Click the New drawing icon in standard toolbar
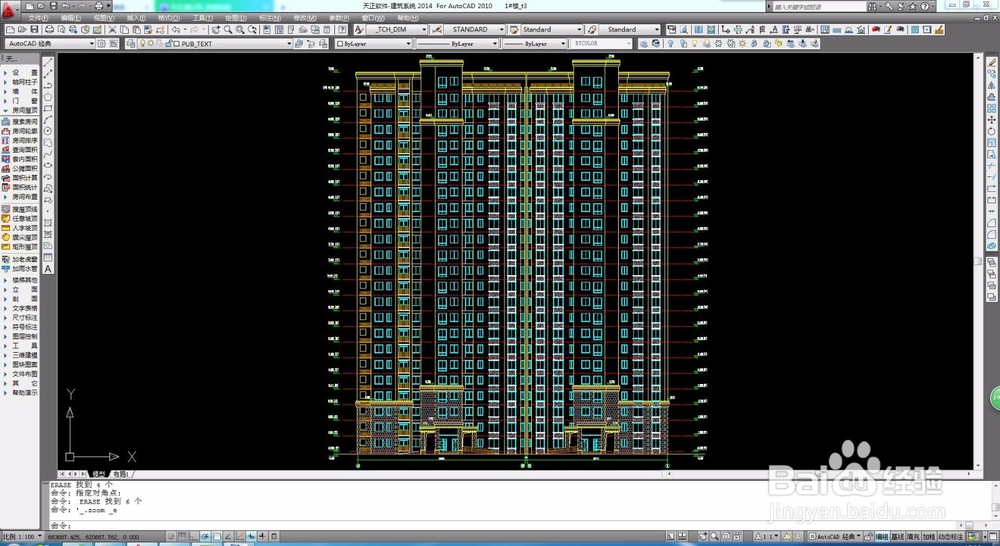 click(11, 29)
